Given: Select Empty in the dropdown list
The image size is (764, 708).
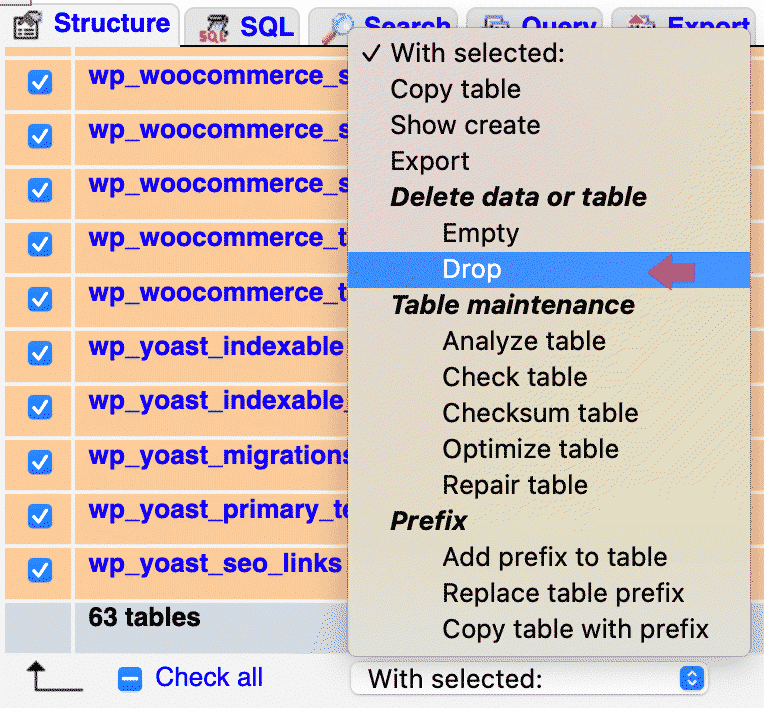Looking at the screenshot, I should (480, 233).
